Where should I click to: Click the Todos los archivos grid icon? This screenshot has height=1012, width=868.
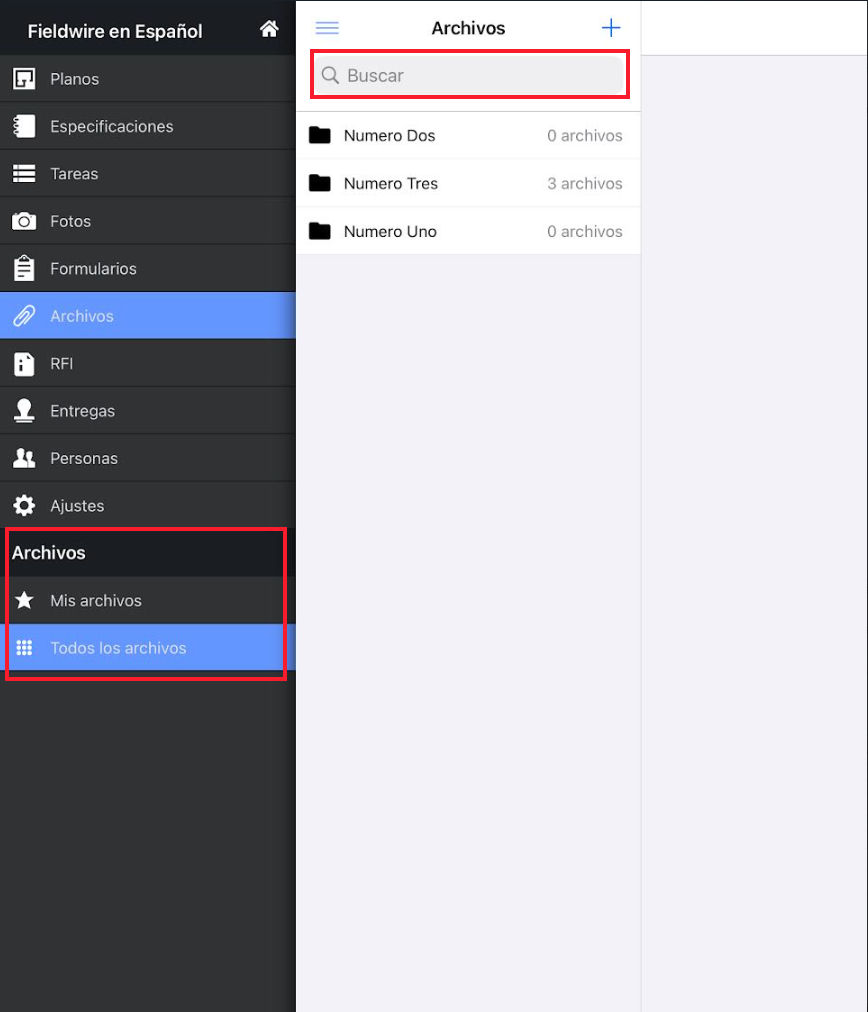[24, 647]
